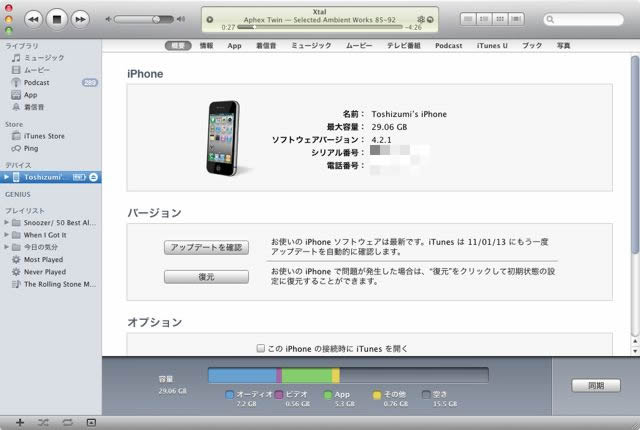The image size is (640, 430).
Task: Skip to next track button
Action: pos(80,19)
